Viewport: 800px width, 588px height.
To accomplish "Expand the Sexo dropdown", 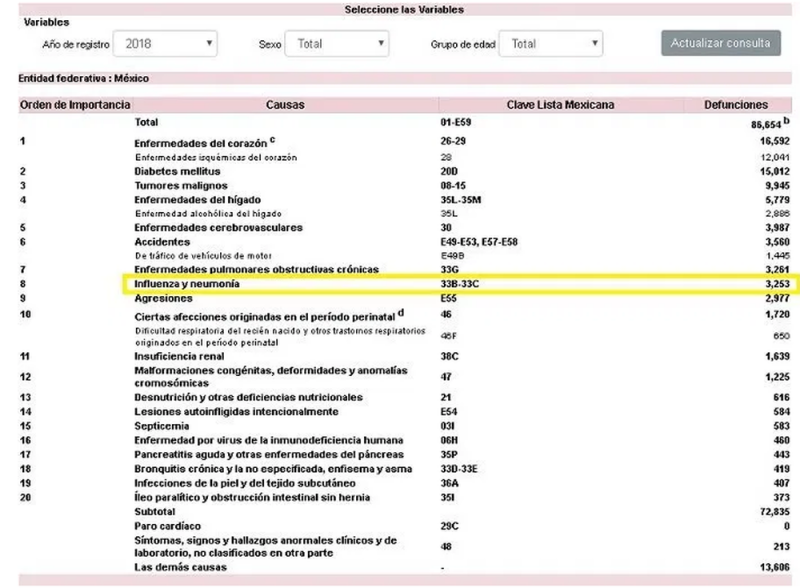I will (336, 44).
